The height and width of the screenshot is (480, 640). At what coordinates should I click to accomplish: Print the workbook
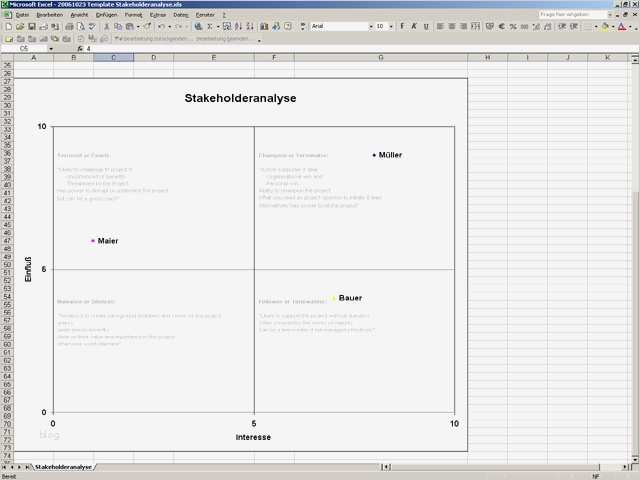(69, 27)
